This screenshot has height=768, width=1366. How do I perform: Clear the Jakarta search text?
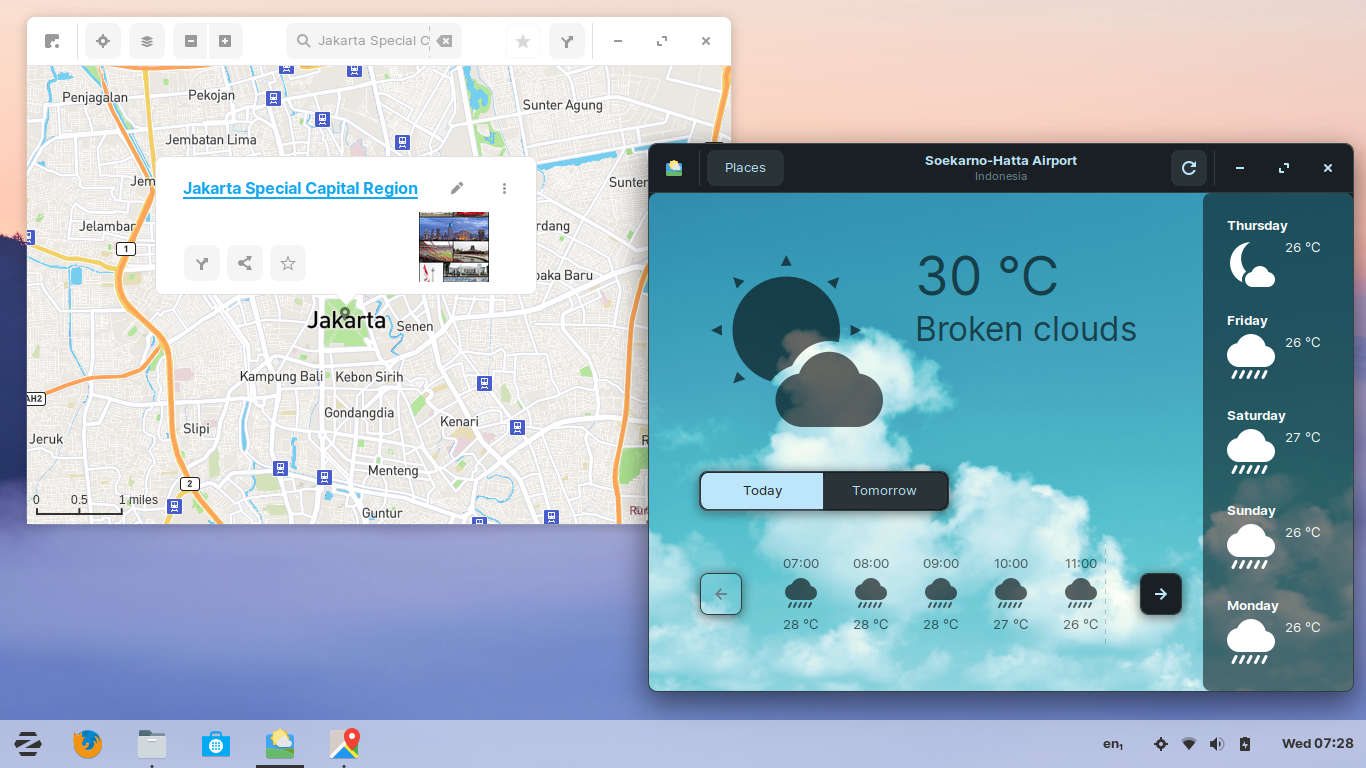[x=445, y=41]
